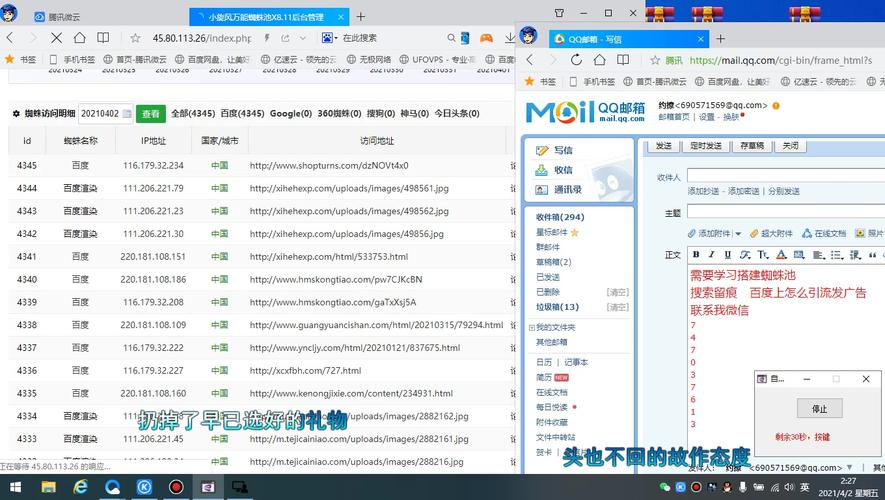Select 今日头条(0) spider filter
This screenshot has height=500, width=885.
[457, 113]
